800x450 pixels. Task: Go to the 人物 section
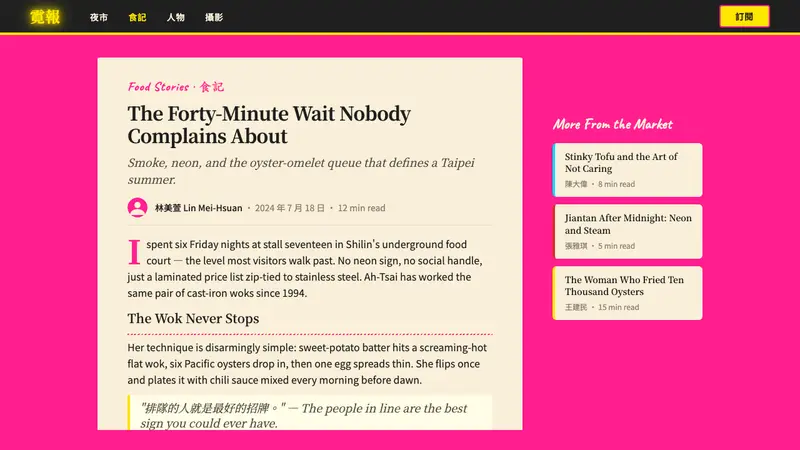[176, 17]
